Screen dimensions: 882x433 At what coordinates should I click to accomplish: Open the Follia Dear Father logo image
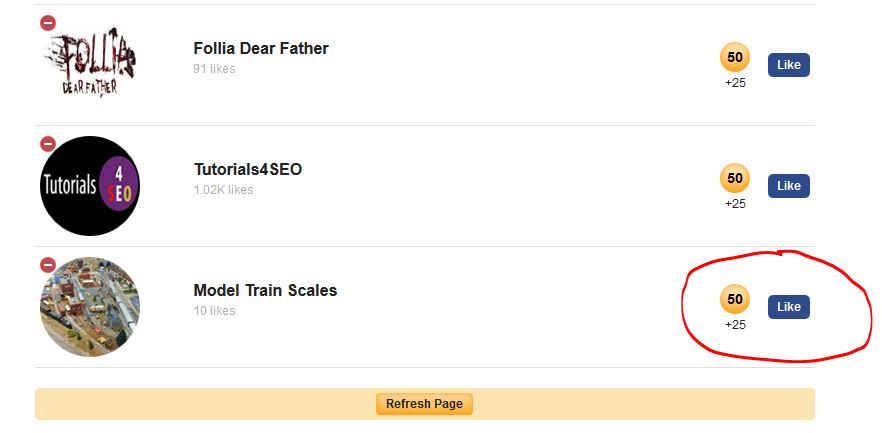click(90, 62)
